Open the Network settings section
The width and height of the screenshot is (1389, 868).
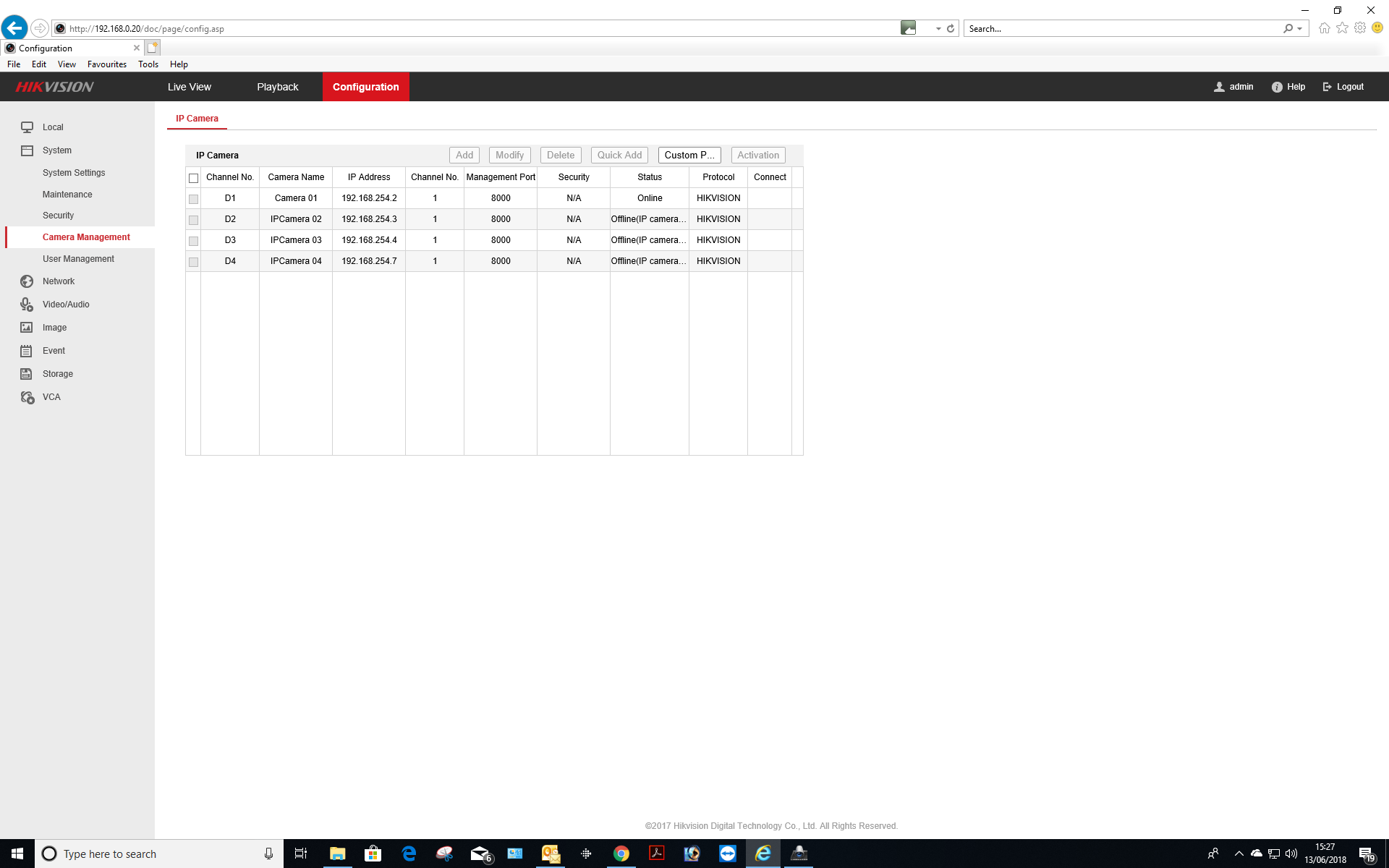click(58, 281)
